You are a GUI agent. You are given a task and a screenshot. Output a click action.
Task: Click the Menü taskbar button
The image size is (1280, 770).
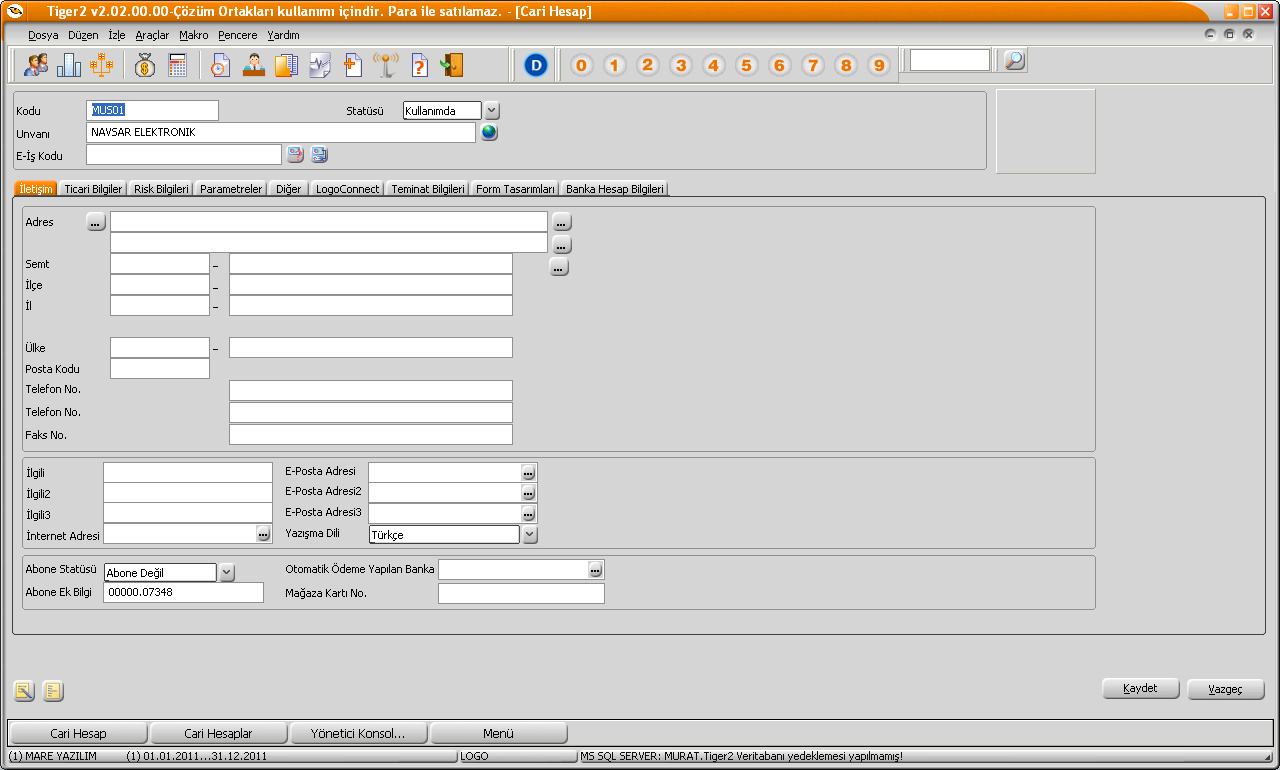(498, 733)
